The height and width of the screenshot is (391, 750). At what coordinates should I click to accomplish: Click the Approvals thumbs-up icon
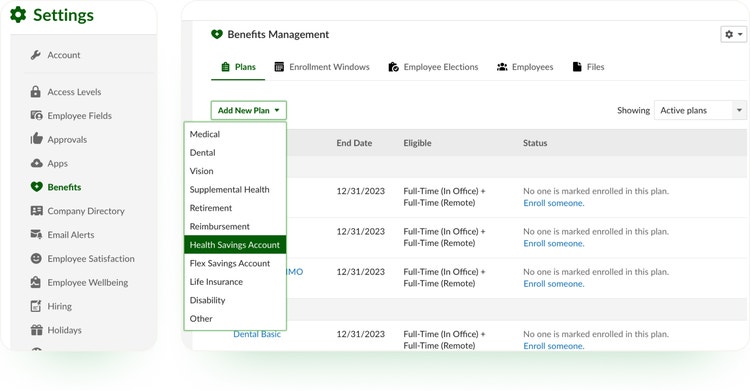36,139
